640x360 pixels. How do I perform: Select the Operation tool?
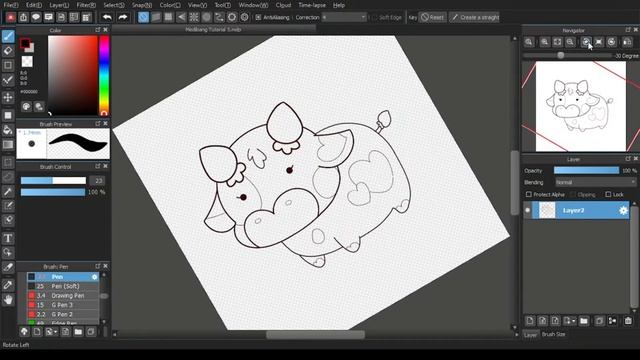[x=8, y=253]
